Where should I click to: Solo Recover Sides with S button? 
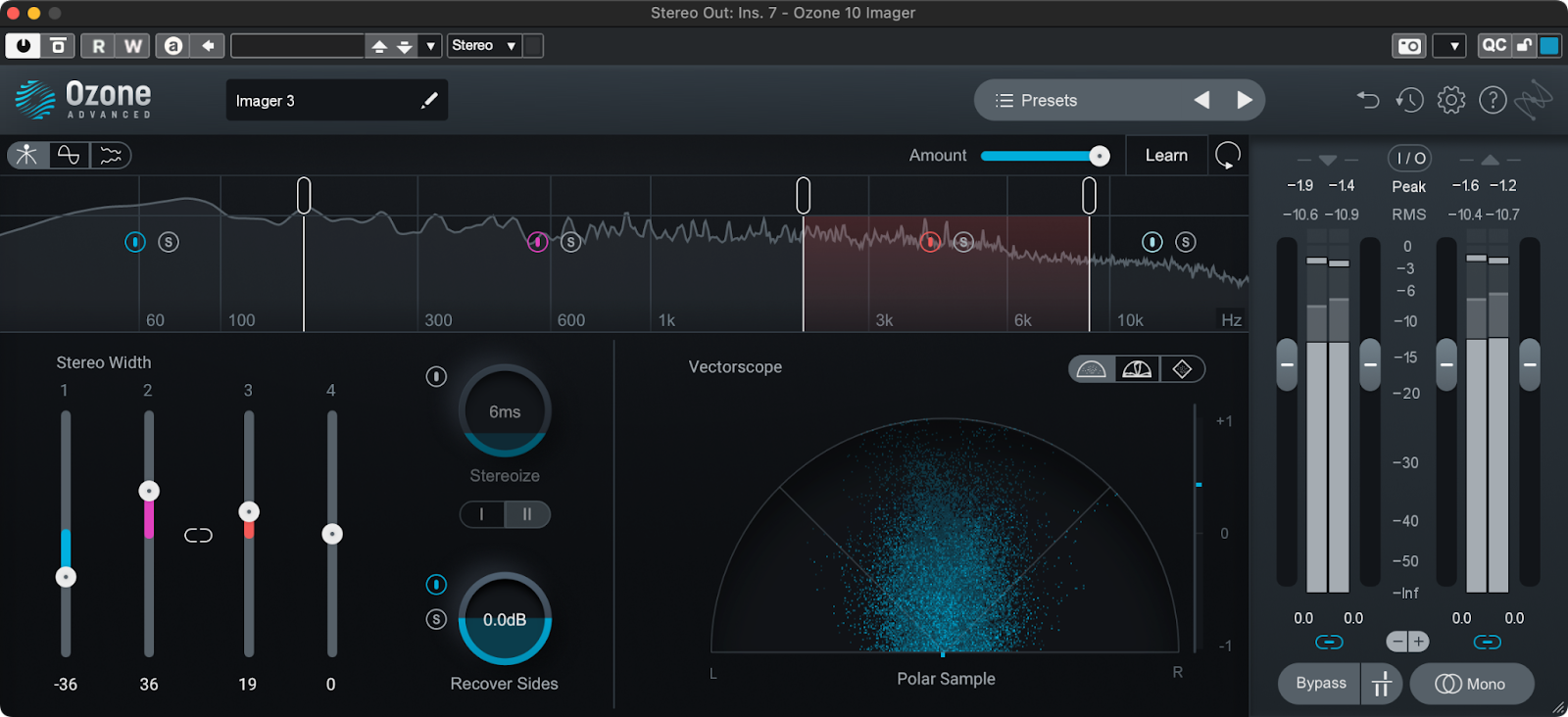click(436, 619)
